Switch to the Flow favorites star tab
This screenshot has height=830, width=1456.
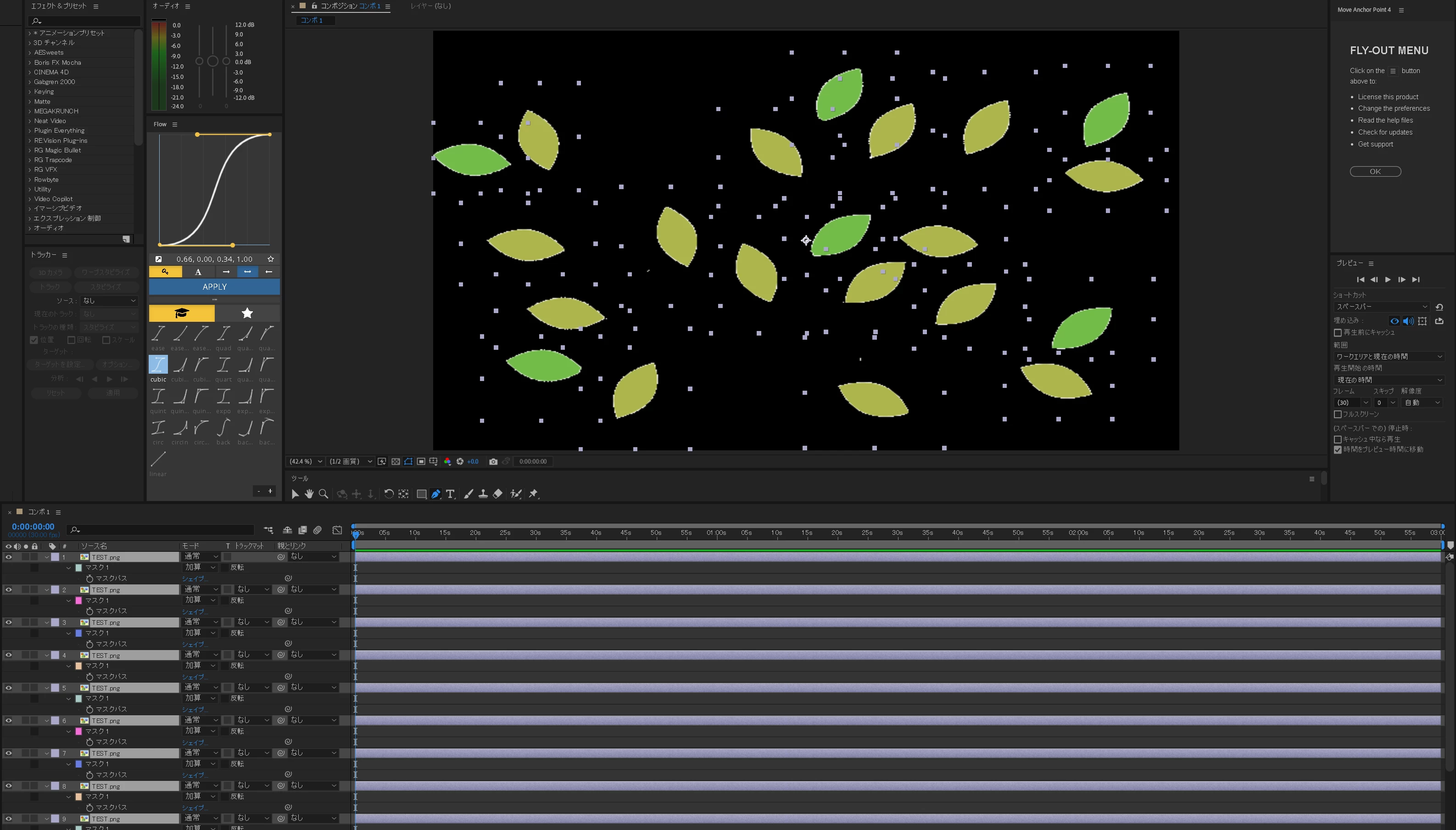[247, 313]
